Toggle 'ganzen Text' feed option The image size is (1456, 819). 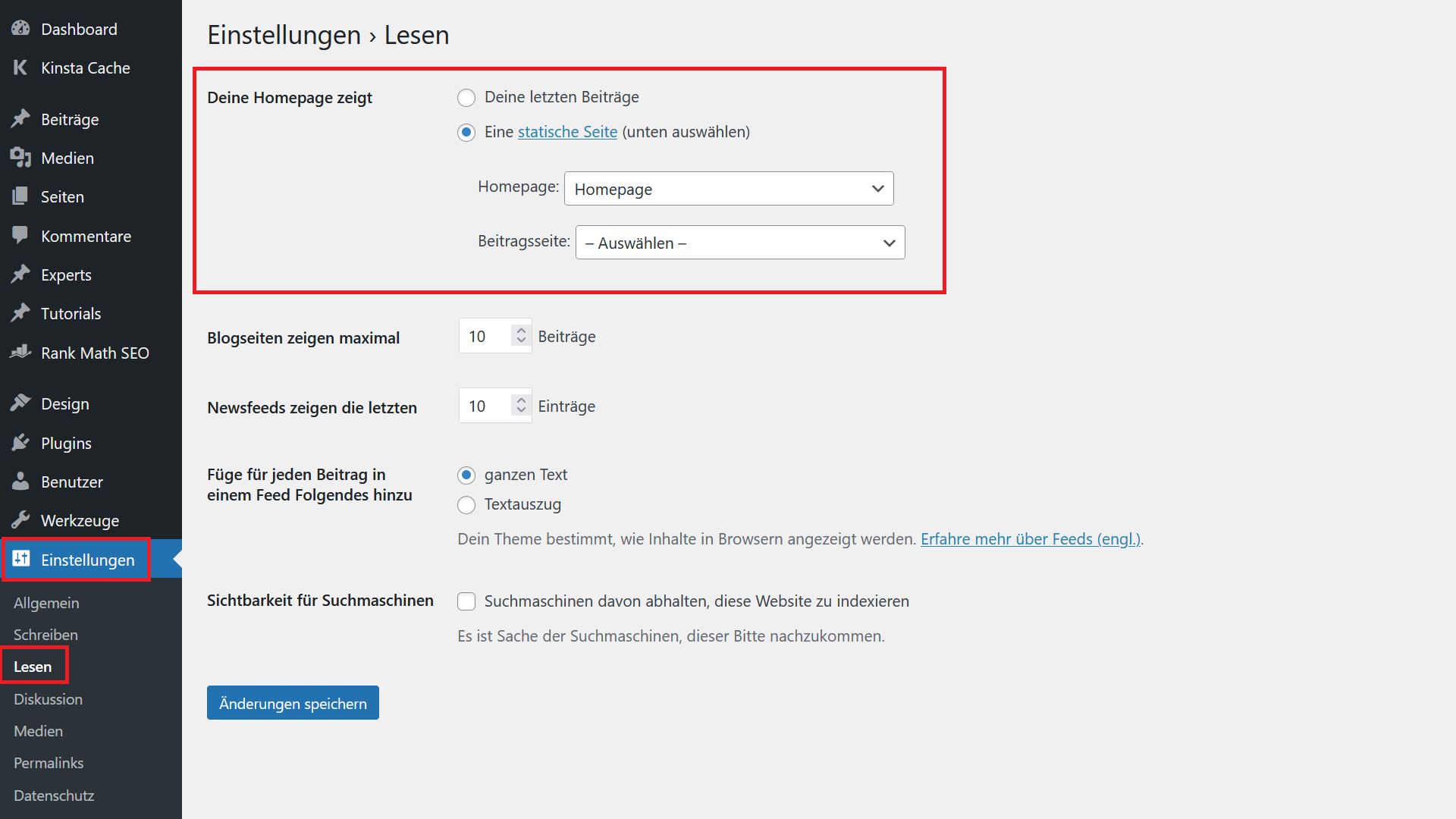[x=466, y=475]
